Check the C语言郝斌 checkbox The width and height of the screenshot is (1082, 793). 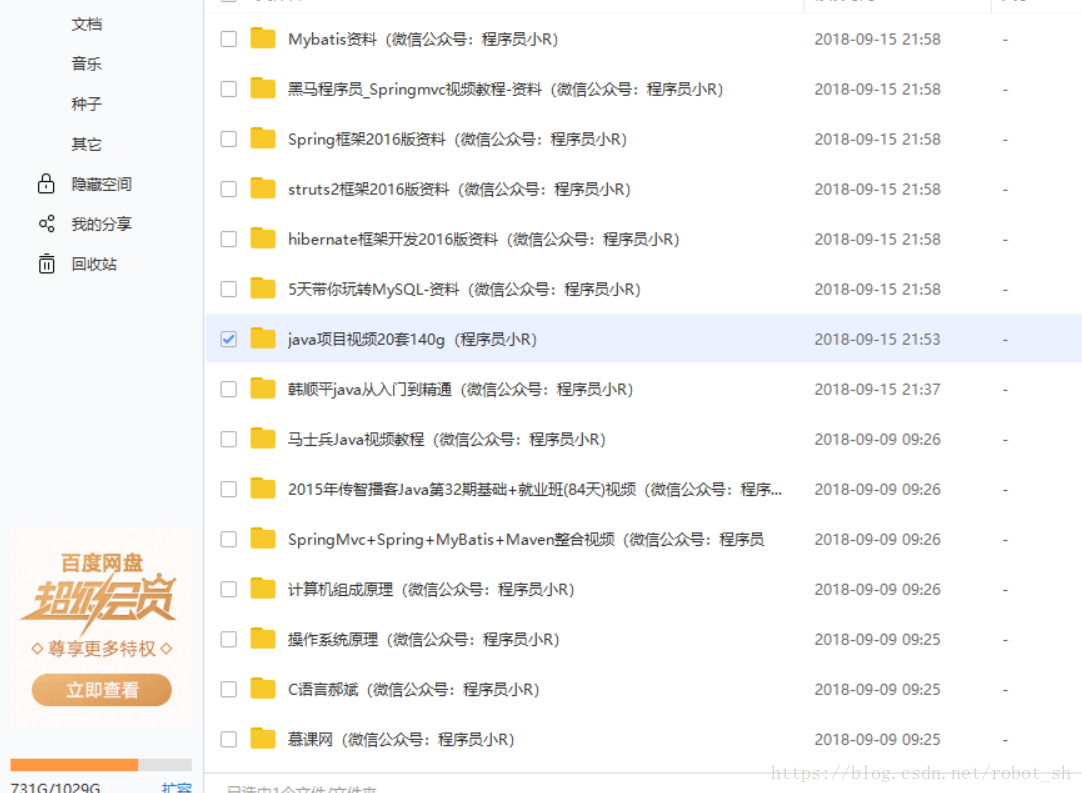click(x=228, y=689)
